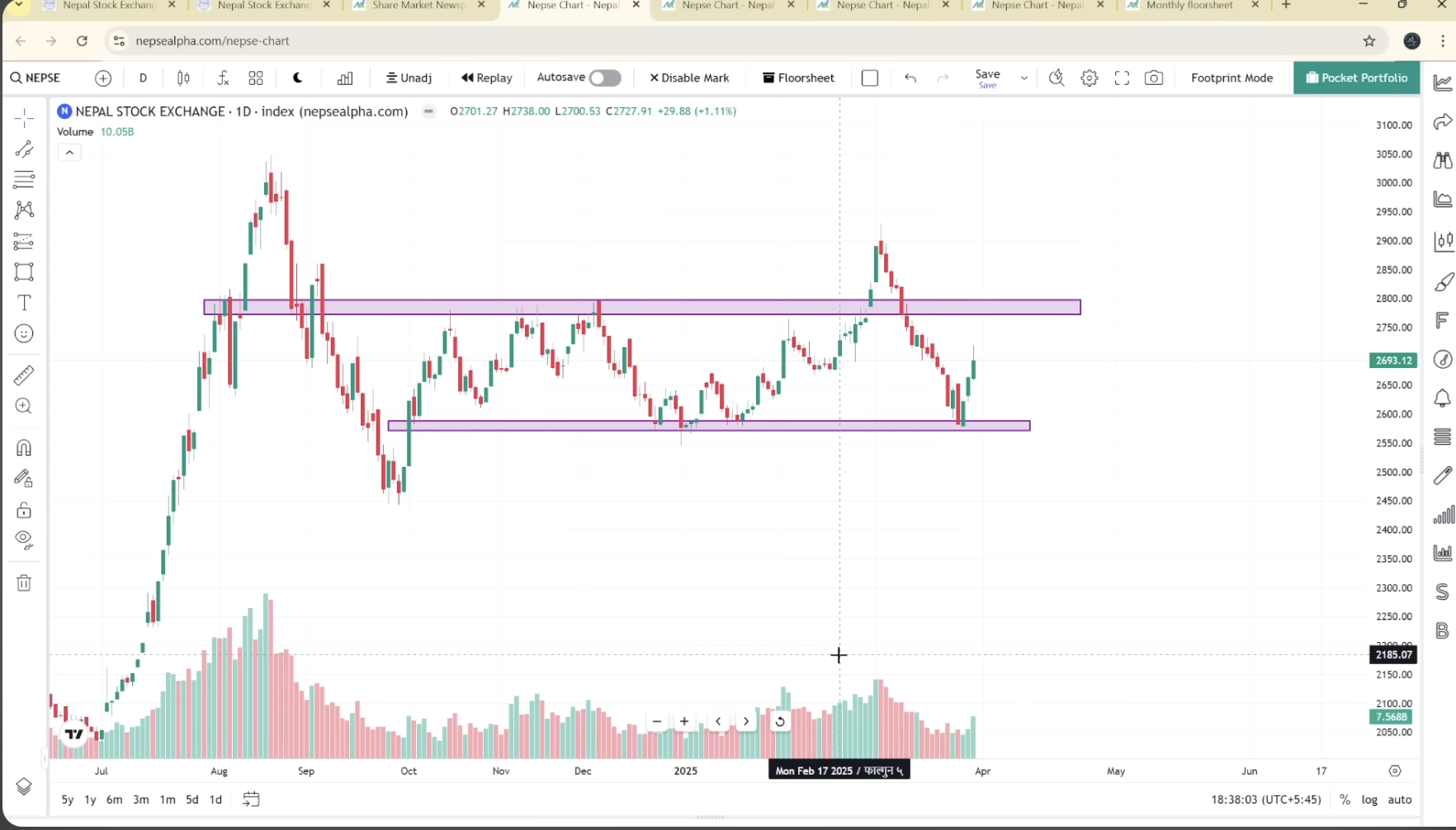This screenshot has width=1456, height=830.
Task: Collapse the Volume indicator with the chevron
Action: tap(69, 152)
